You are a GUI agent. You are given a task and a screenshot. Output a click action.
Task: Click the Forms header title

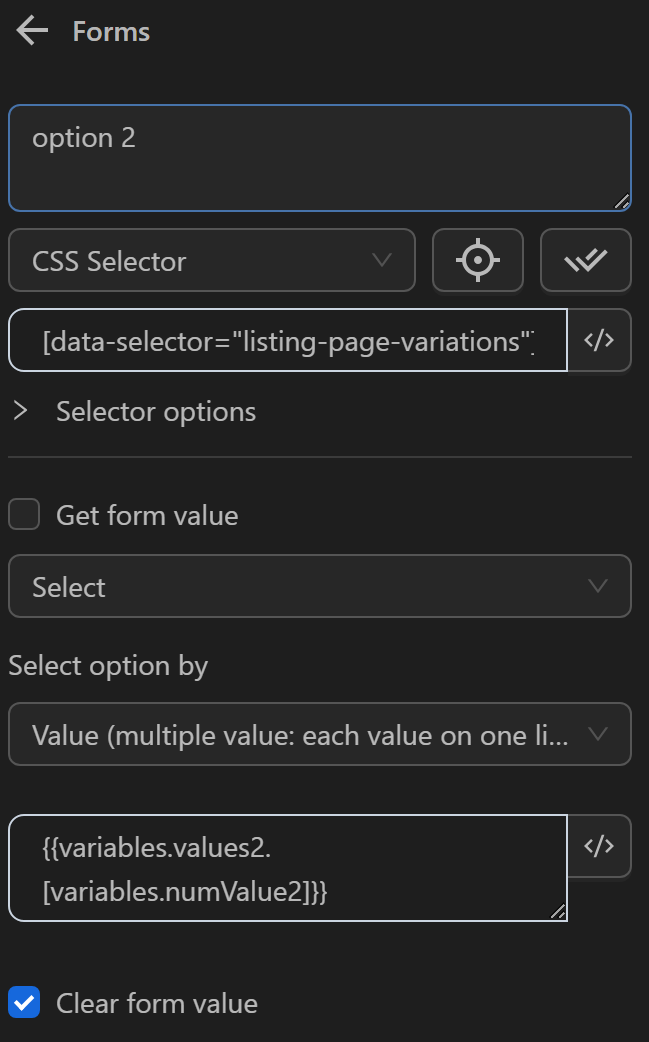[x=111, y=32]
